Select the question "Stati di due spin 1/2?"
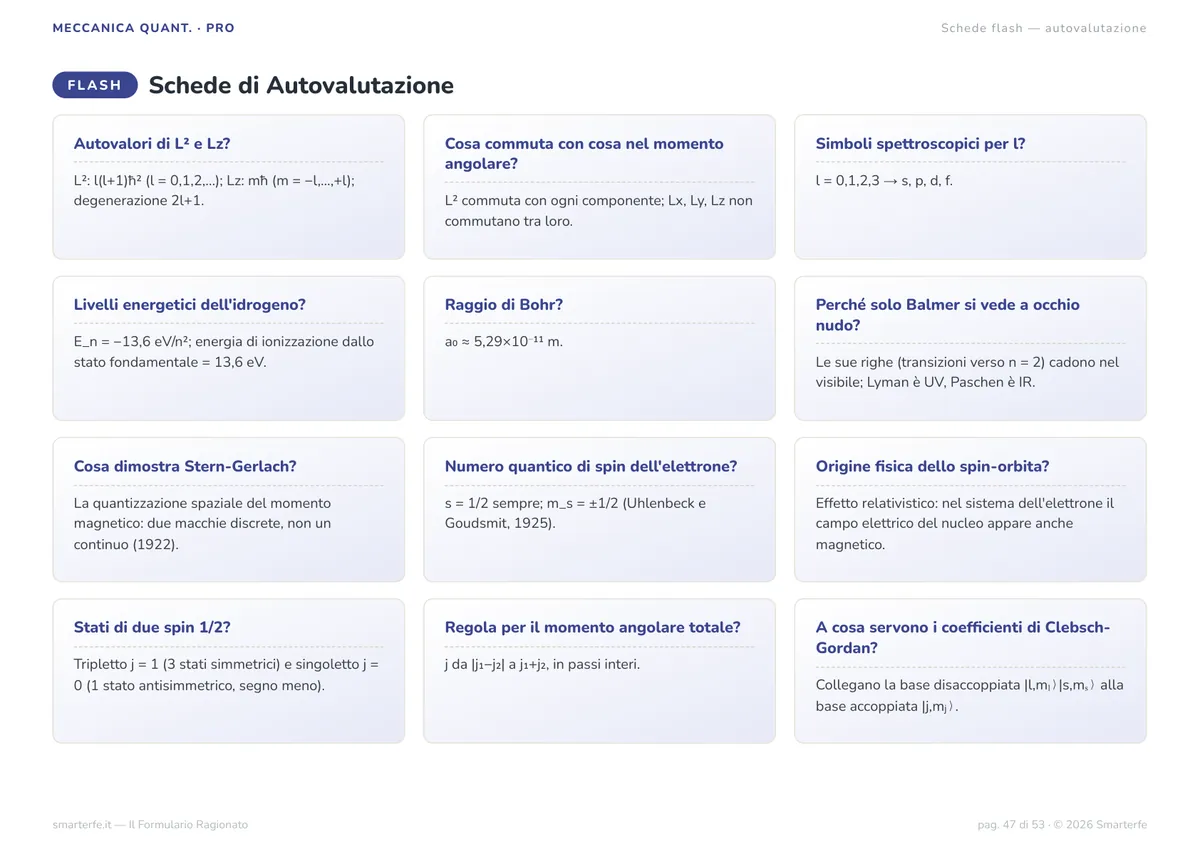1200x849 pixels. click(152, 627)
